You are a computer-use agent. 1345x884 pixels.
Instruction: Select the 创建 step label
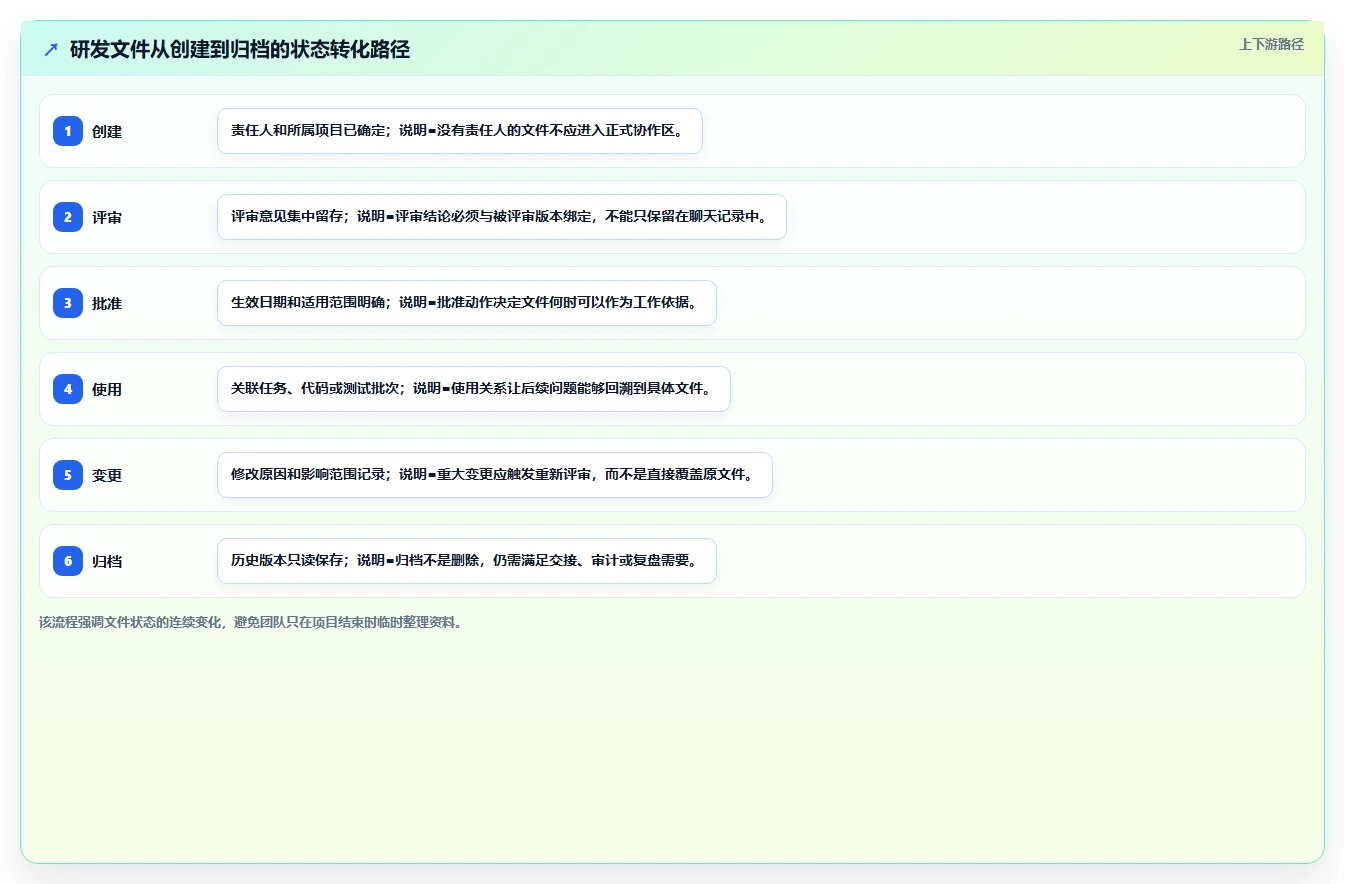click(x=107, y=131)
